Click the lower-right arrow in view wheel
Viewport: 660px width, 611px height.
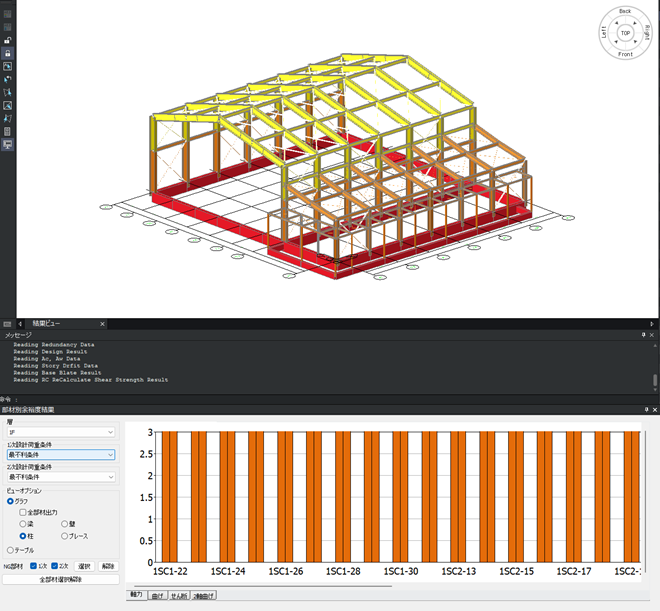click(x=635, y=42)
